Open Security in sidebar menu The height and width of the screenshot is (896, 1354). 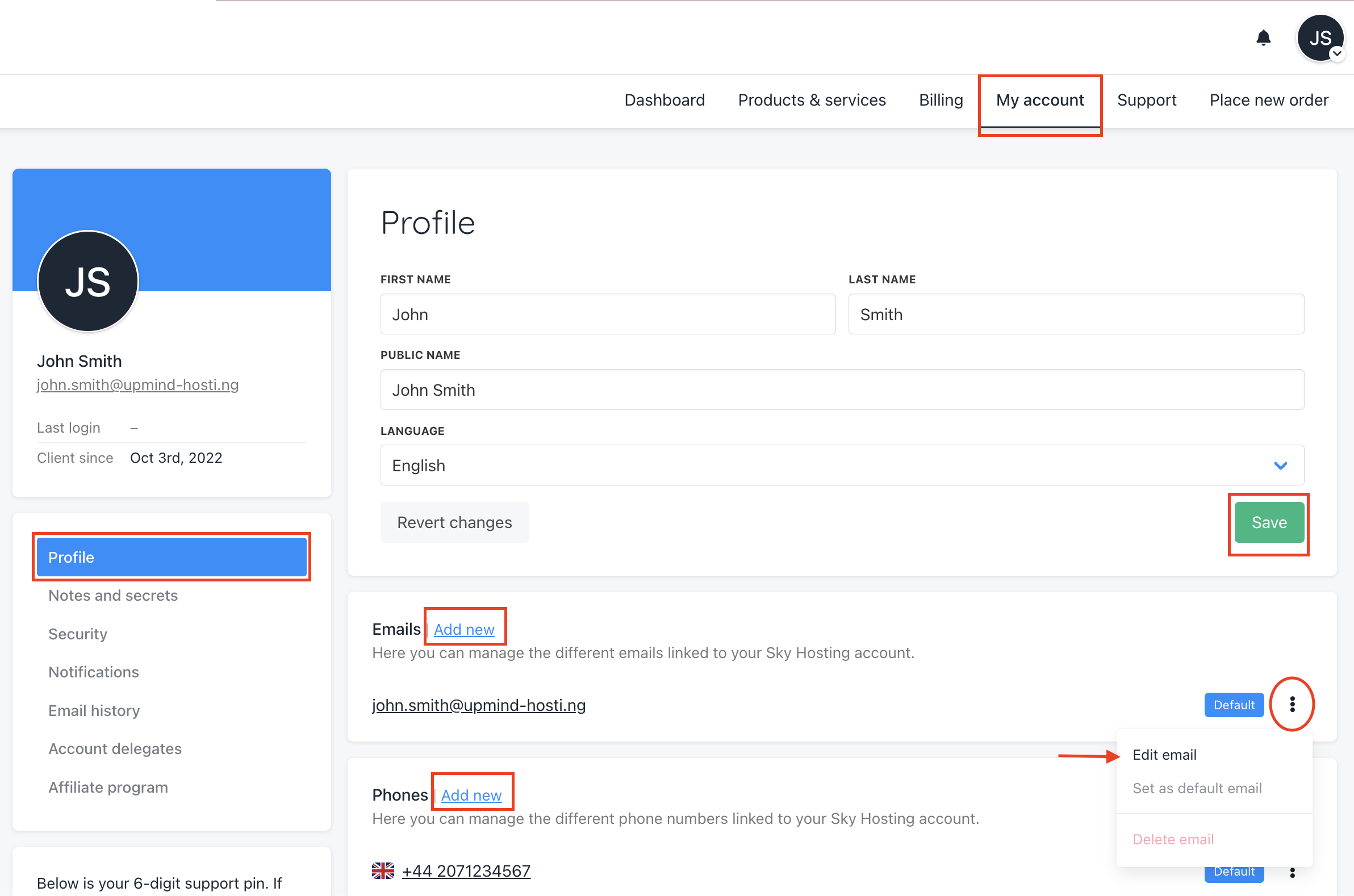[78, 634]
